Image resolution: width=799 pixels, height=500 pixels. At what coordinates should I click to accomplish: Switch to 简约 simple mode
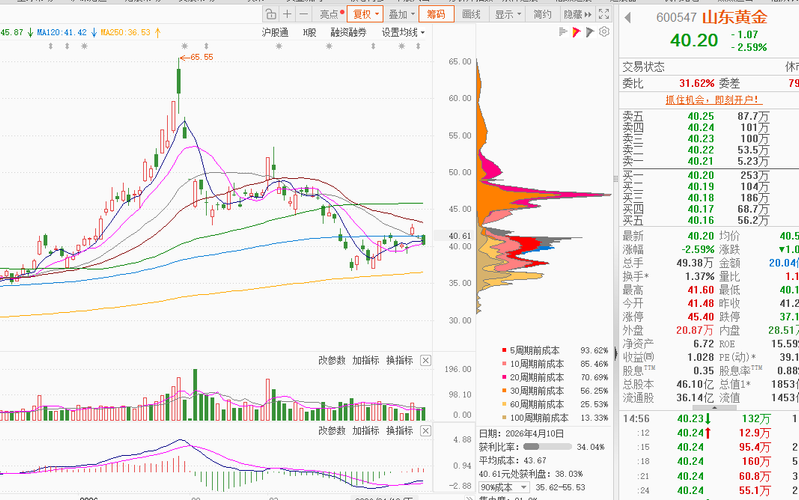tap(542, 14)
